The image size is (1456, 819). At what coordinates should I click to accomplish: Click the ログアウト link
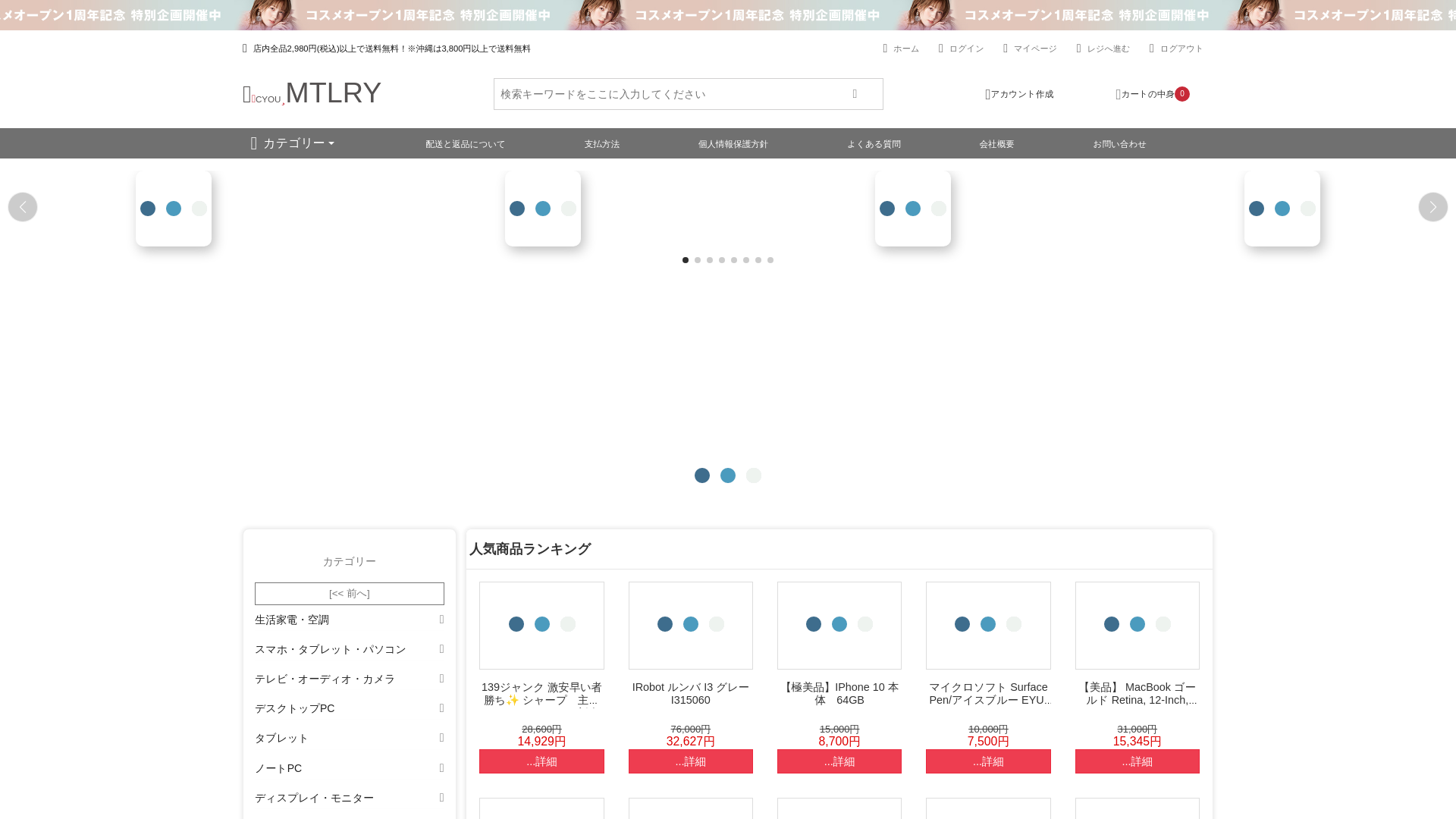pos(1181,49)
